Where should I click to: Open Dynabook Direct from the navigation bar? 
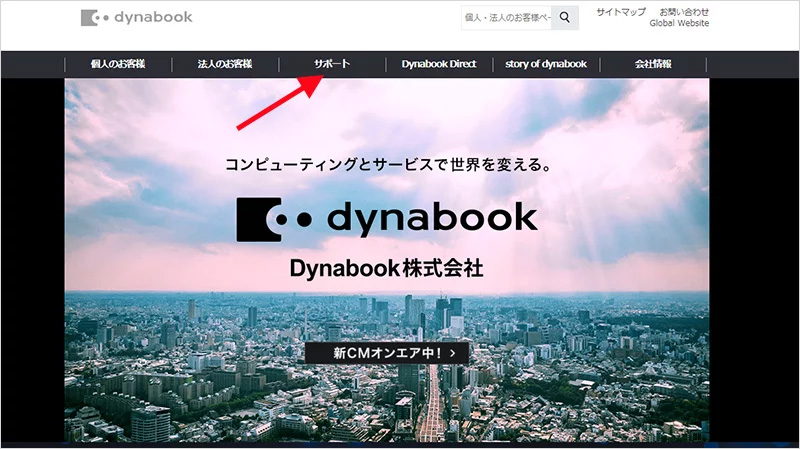click(x=439, y=64)
